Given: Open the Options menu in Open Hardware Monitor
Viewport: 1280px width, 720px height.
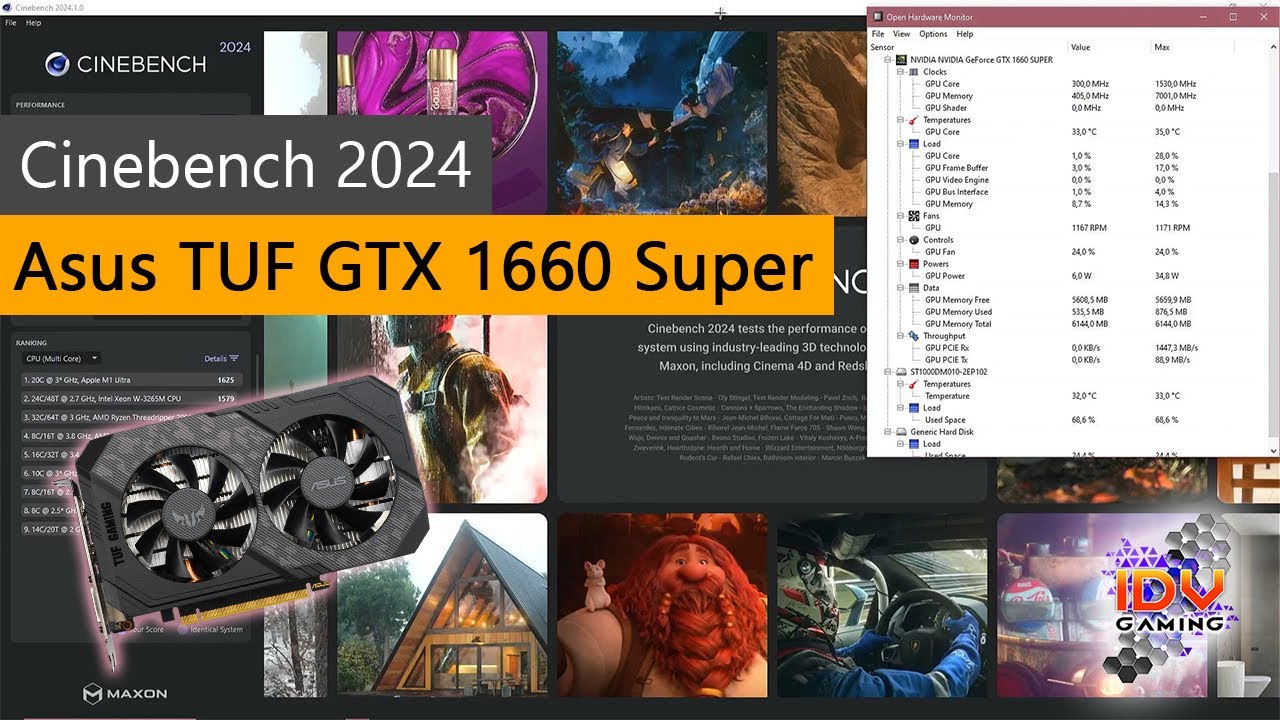Looking at the screenshot, I should [x=933, y=34].
